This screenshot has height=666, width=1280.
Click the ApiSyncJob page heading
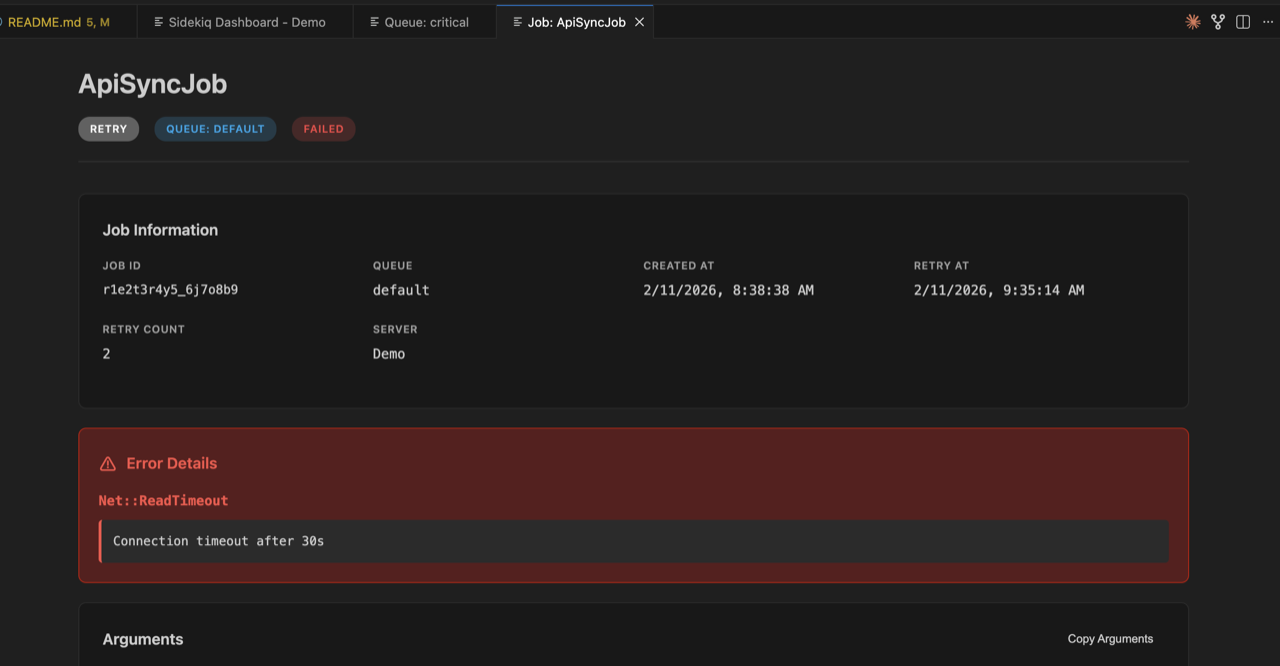[152, 84]
